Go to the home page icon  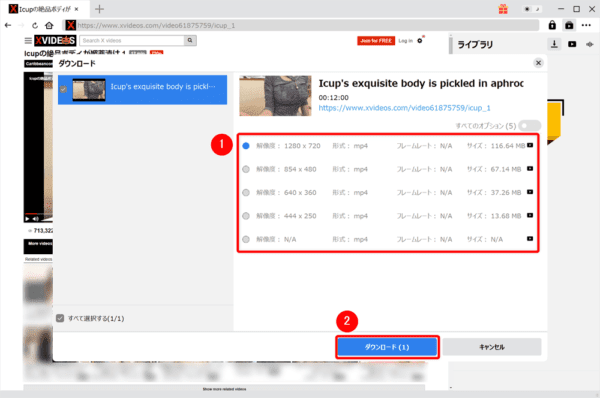point(49,25)
